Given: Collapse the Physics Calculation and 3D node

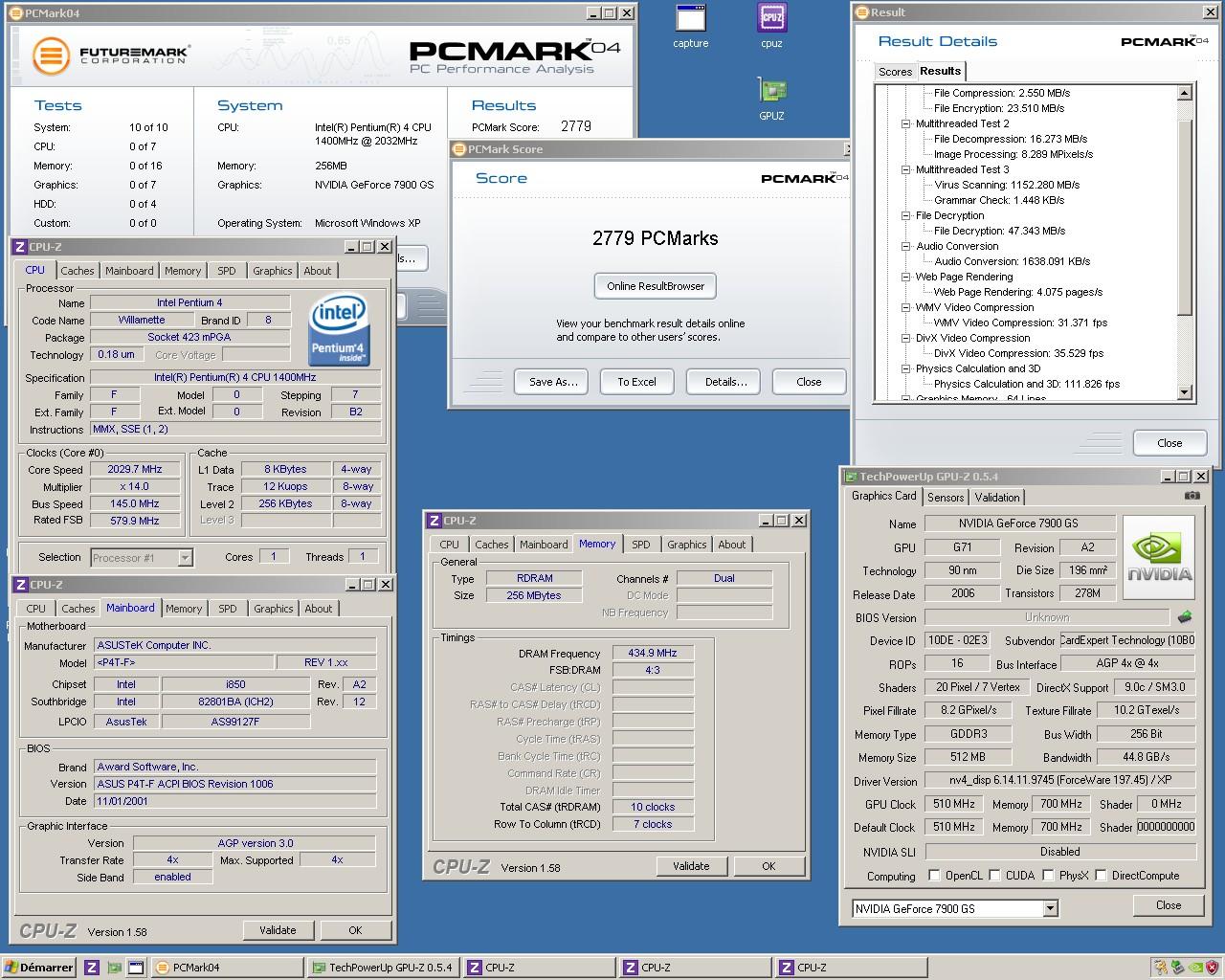Looking at the screenshot, I should (x=905, y=368).
